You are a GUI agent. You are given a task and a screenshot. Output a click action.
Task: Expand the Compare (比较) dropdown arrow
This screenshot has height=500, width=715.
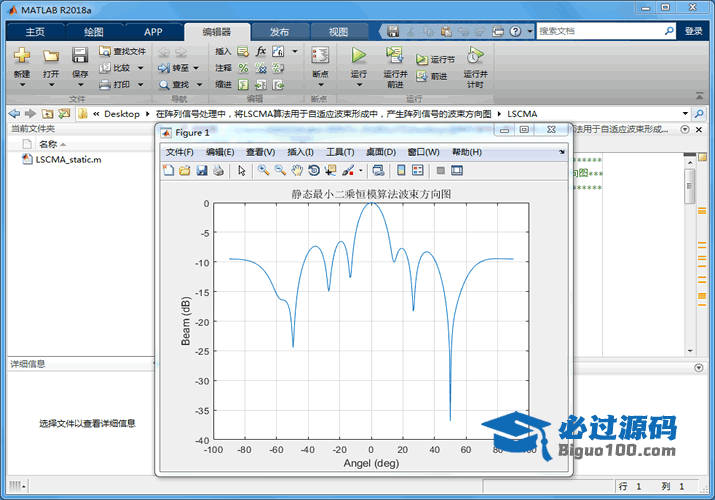point(140,68)
